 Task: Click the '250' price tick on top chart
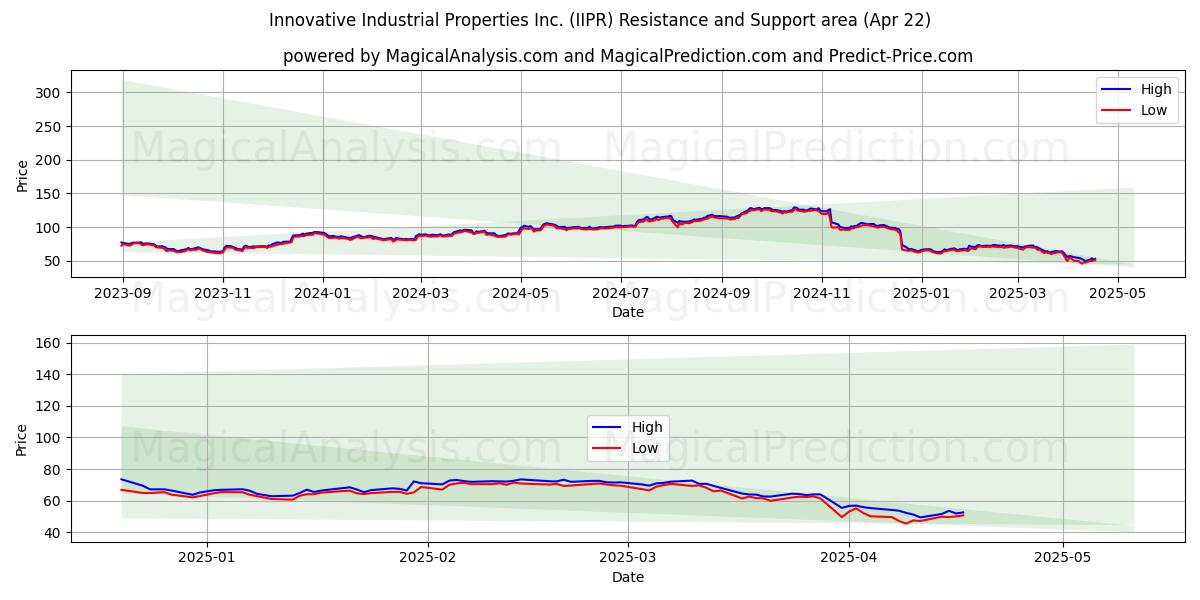point(50,126)
